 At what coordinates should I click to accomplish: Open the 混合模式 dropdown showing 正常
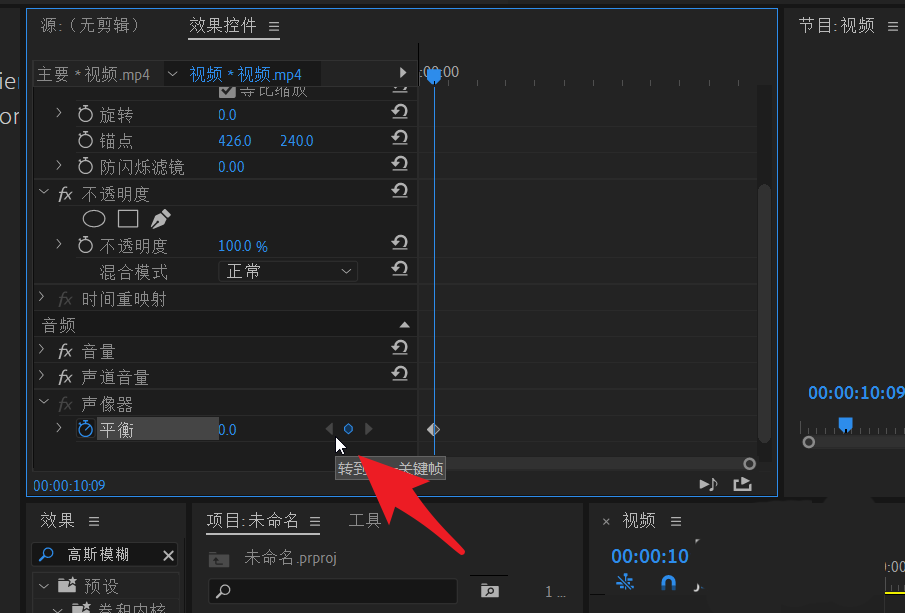(x=288, y=271)
